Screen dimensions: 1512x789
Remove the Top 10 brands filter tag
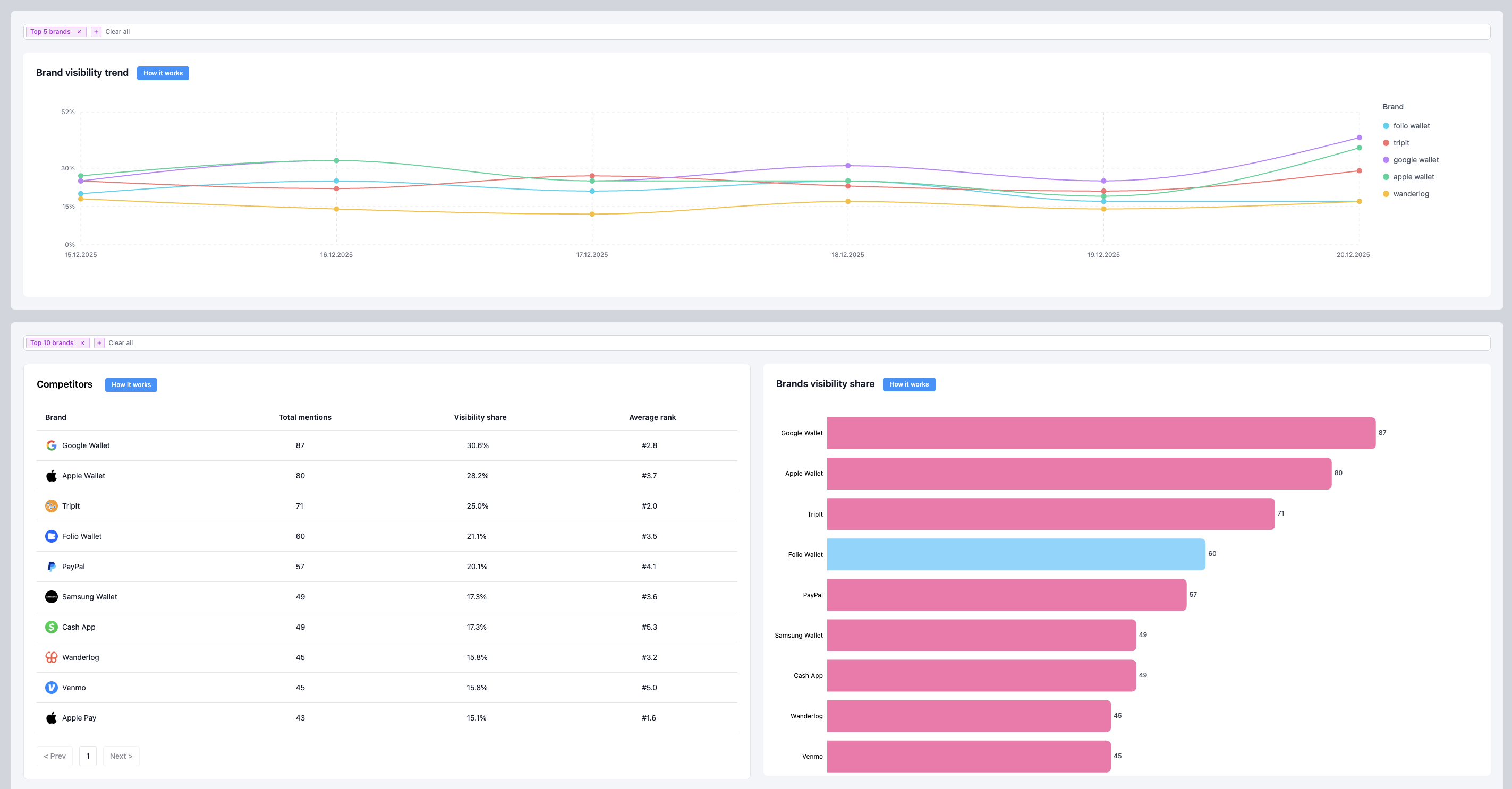(x=82, y=343)
